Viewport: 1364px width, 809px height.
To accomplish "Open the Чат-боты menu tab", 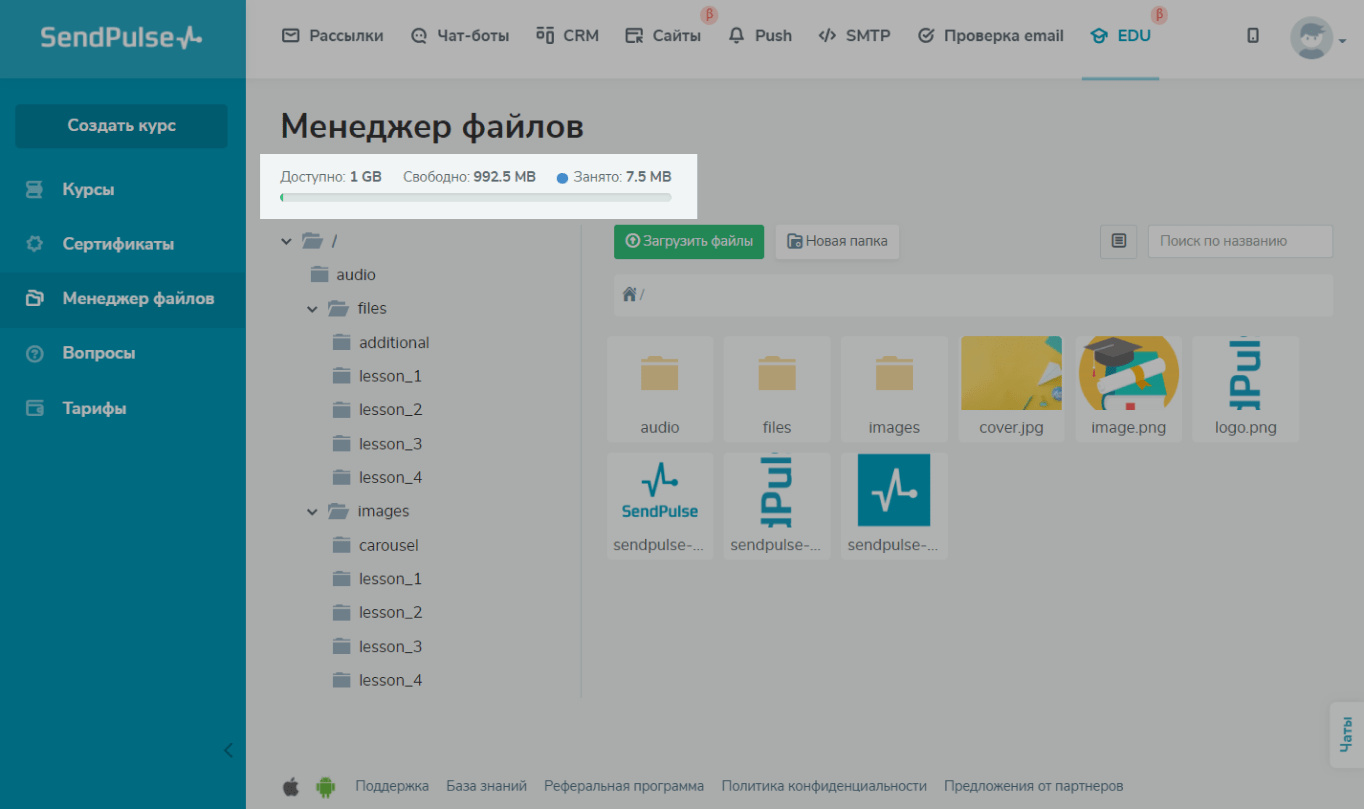I will 460,36.
